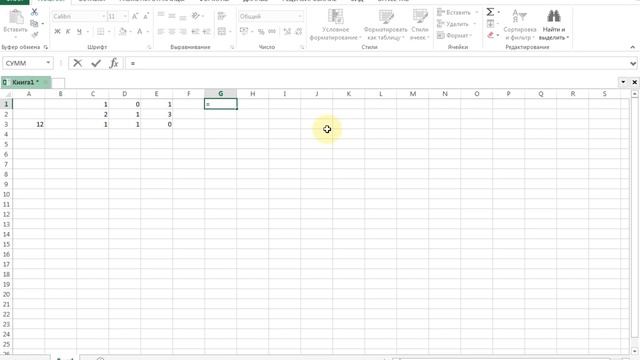Apply percent style to the cell
This screenshot has height=360, width=640.
(261, 31)
